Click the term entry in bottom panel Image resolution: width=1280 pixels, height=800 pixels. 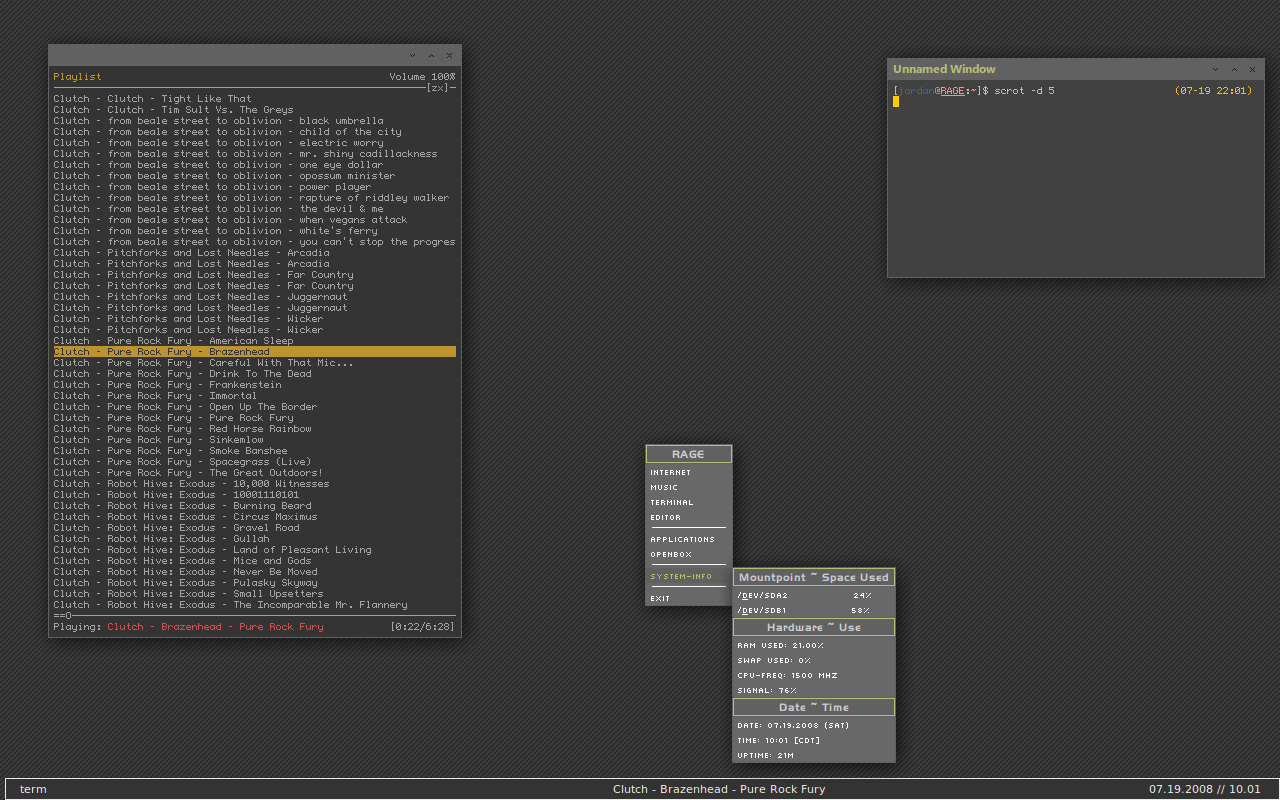point(33,789)
